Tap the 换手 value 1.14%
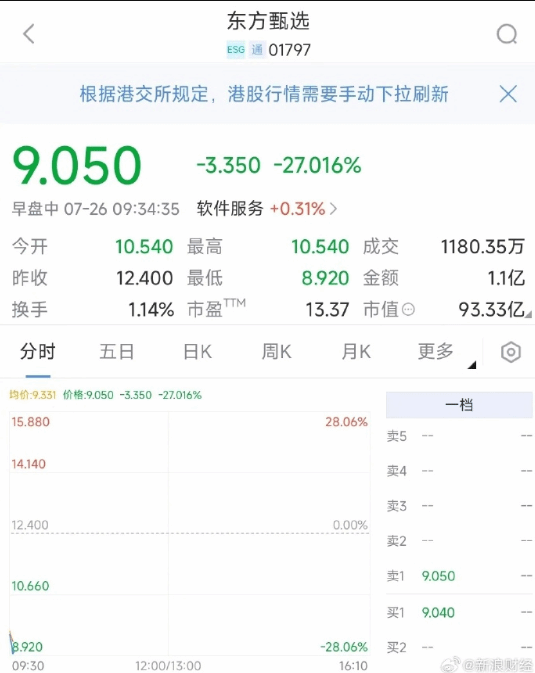Screen dimensions: 535x673 tap(151, 309)
